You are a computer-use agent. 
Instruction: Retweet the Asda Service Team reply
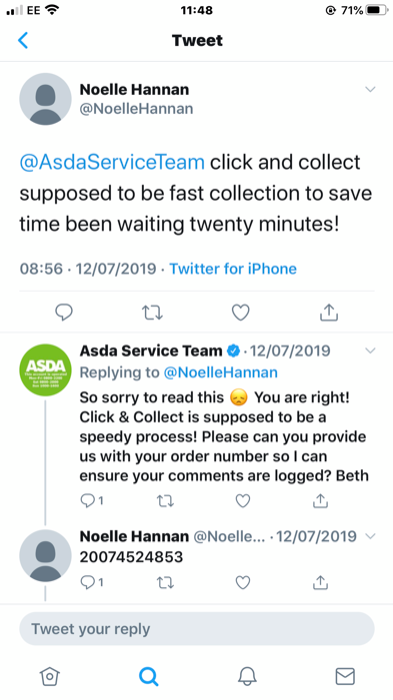pyautogui.click(x=165, y=501)
